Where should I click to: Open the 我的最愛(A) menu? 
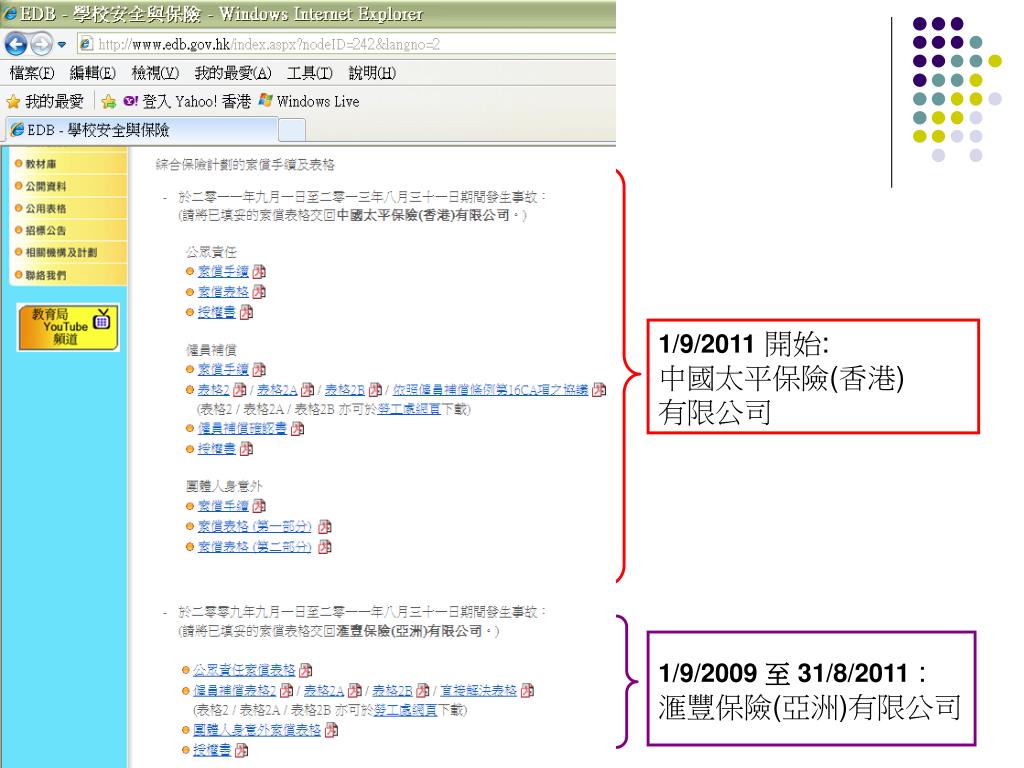tap(232, 73)
